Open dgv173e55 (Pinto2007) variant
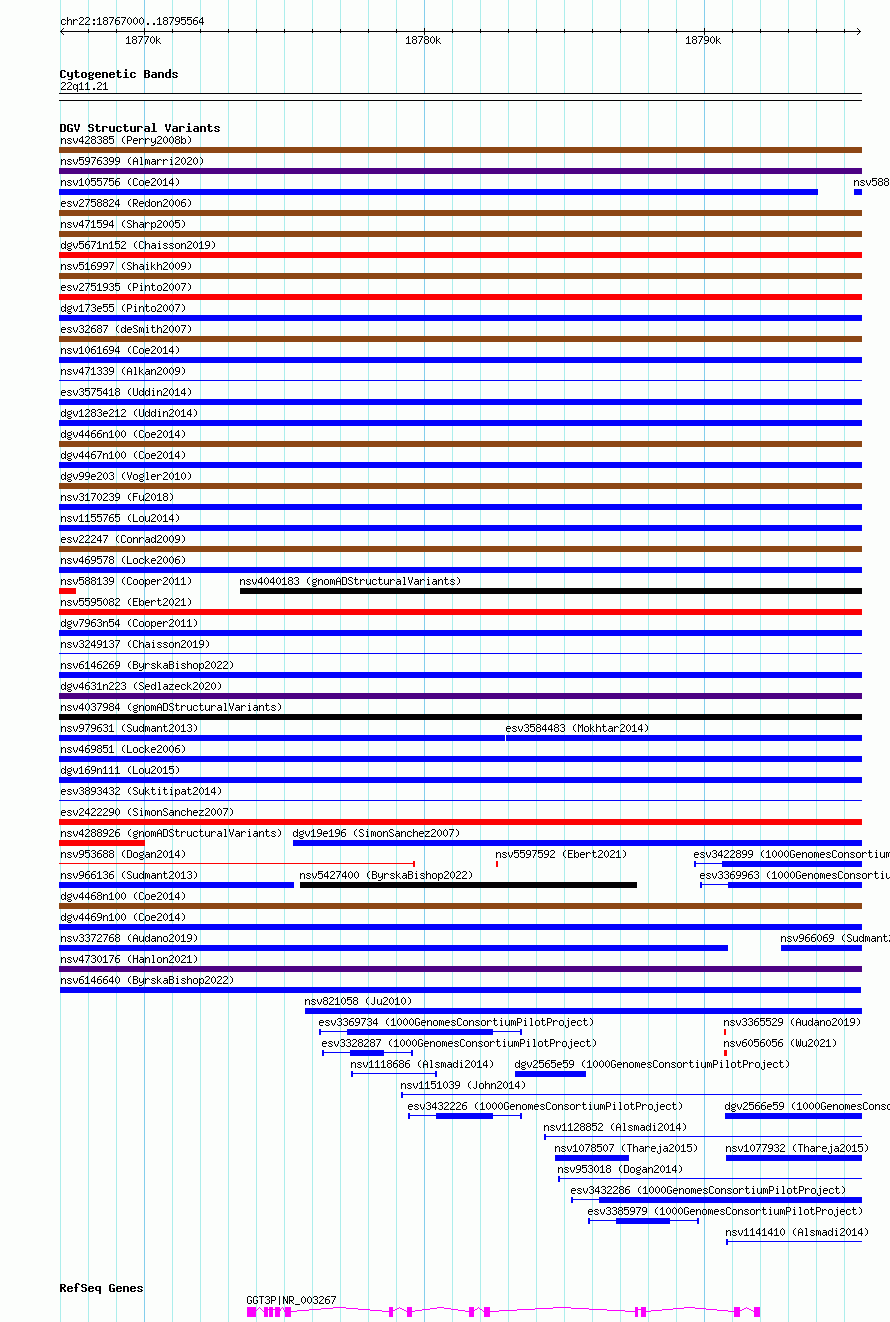Image resolution: width=890 pixels, height=1322 pixels. (122, 308)
